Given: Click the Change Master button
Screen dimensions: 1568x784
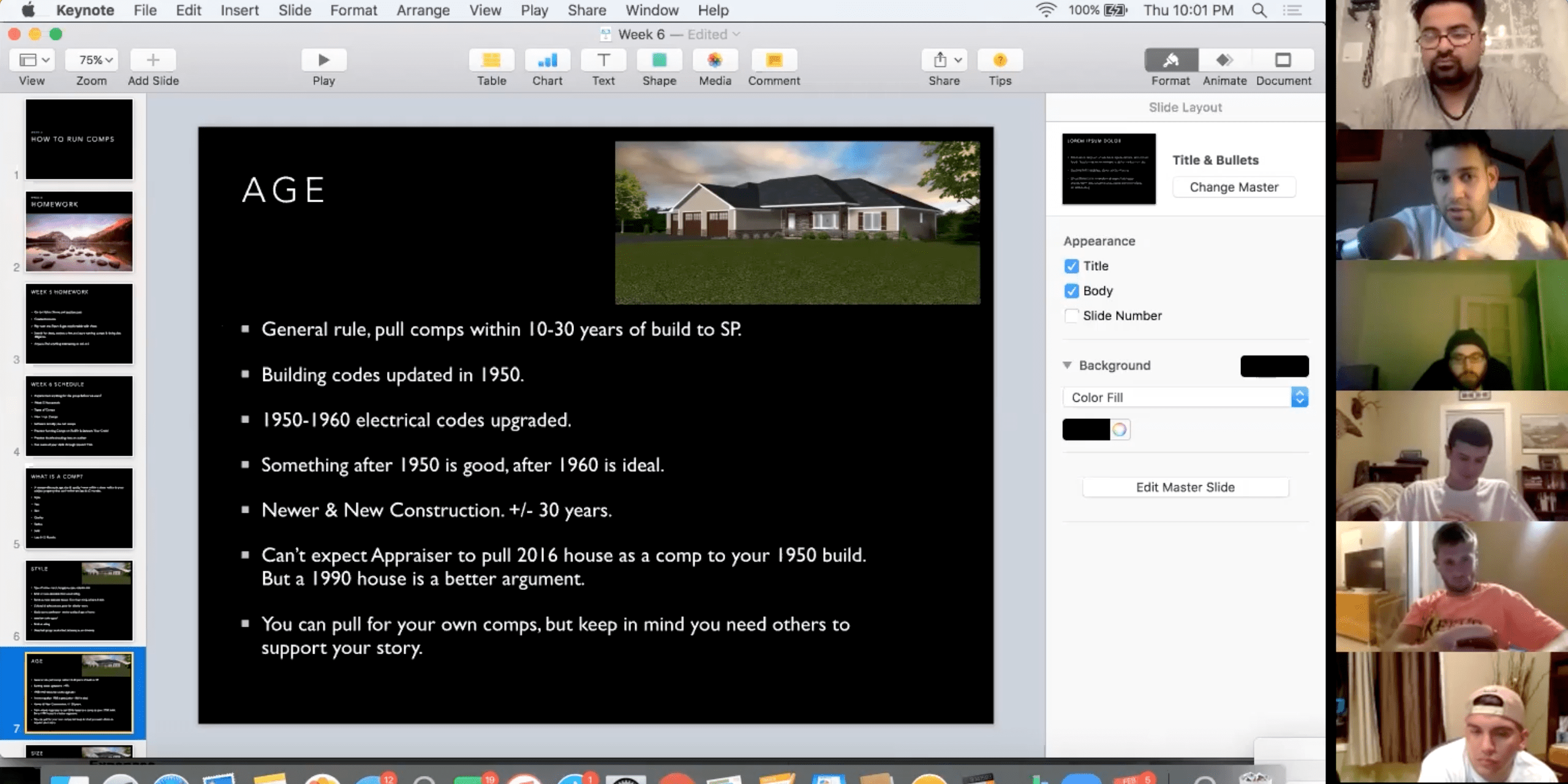Looking at the screenshot, I should pyautogui.click(x=1234, y=187).
